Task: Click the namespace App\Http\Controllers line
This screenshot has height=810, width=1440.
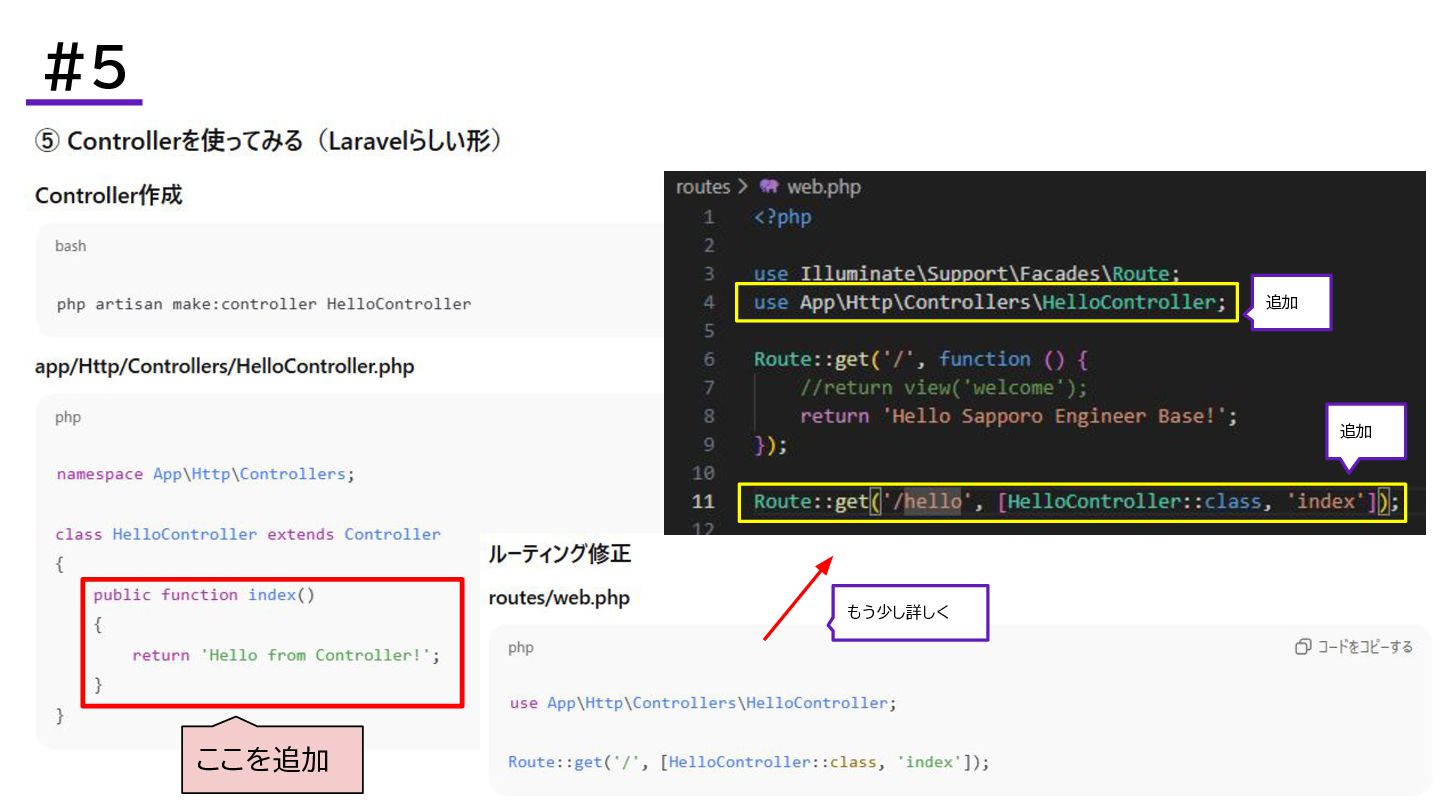Action: (205, 474)
